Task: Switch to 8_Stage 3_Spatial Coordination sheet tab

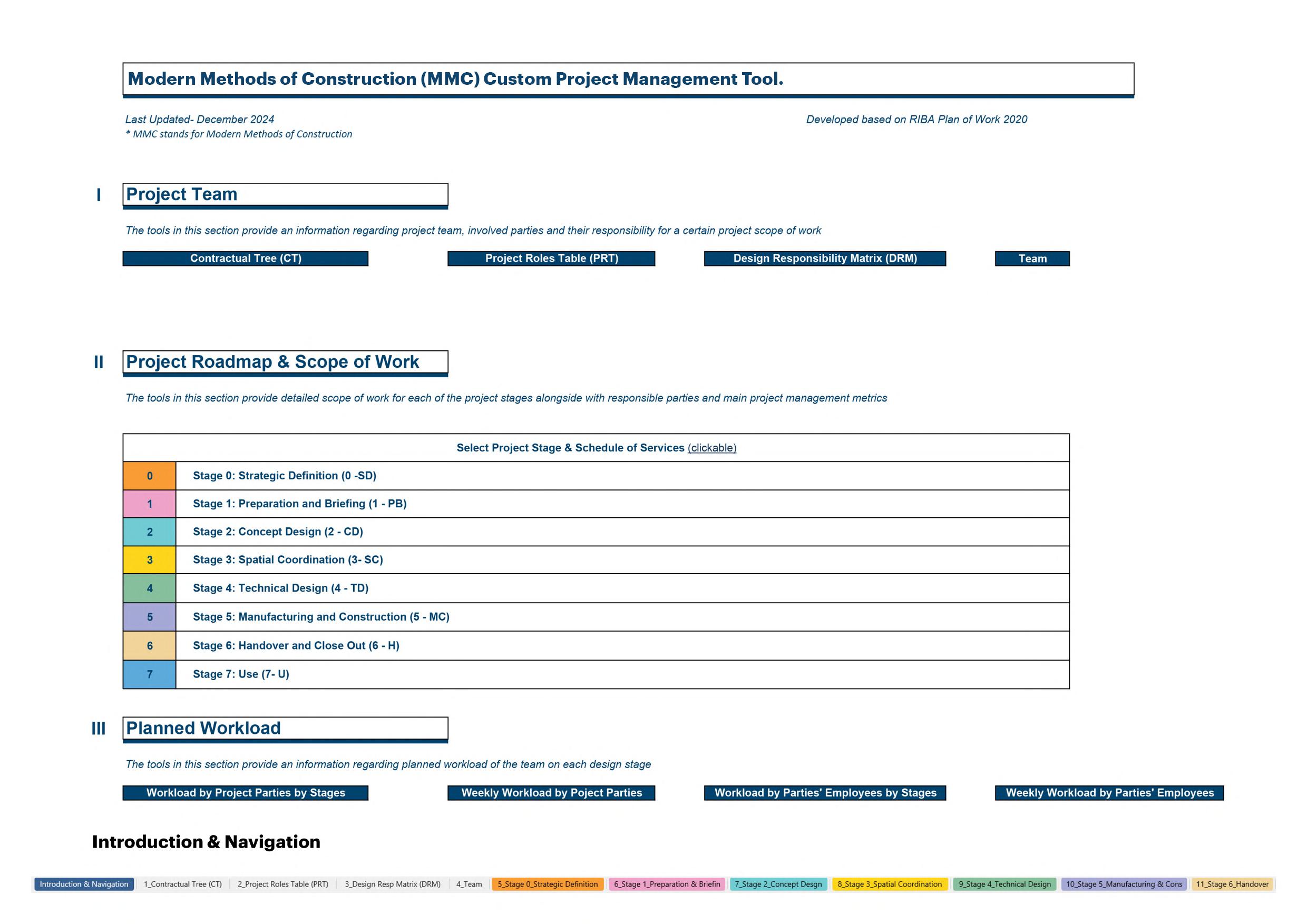Action: [x=889, y=884]
